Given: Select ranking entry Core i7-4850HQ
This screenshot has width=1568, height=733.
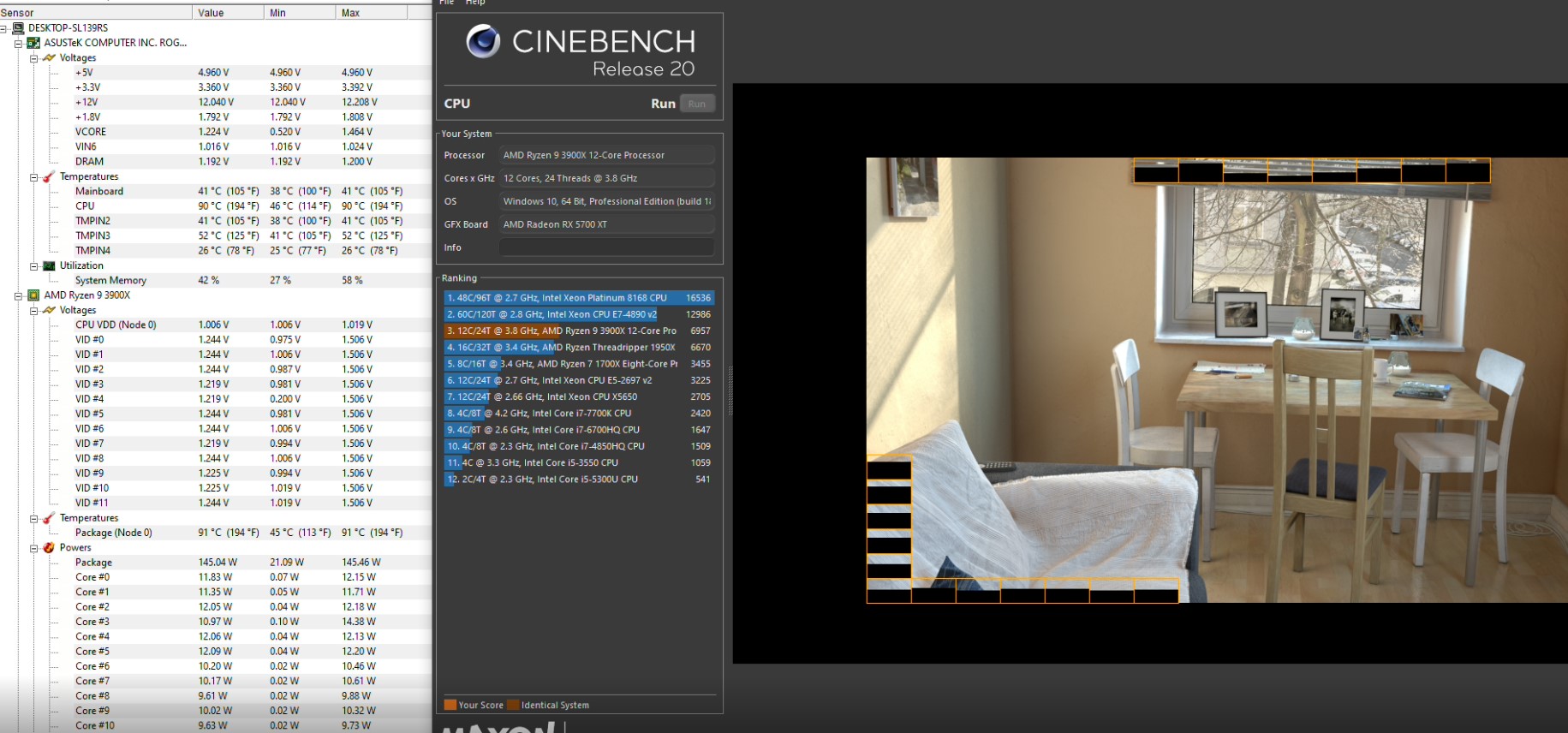Looking at the screenshot, I should (579, 446).
